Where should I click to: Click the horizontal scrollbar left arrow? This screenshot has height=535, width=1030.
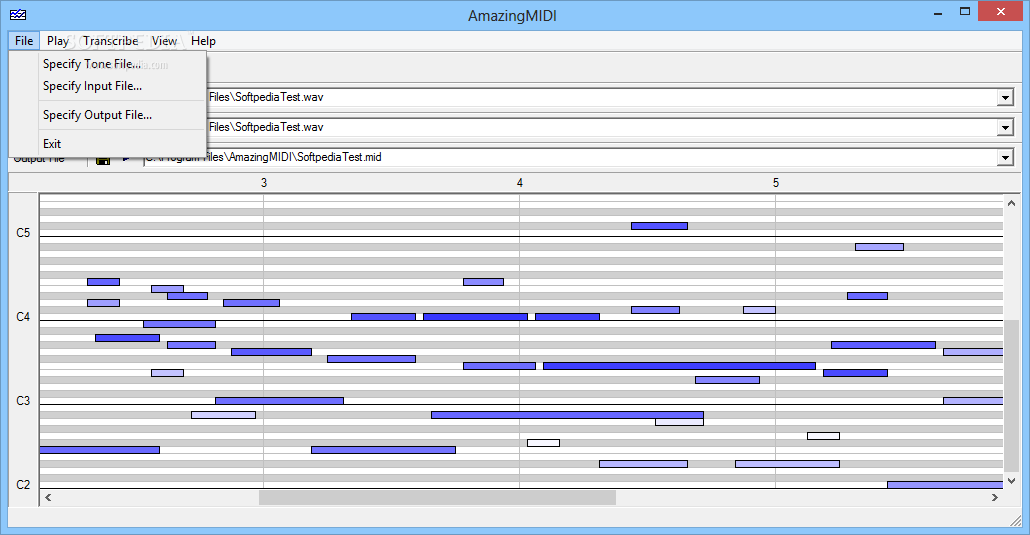click(x=49, y=498)
